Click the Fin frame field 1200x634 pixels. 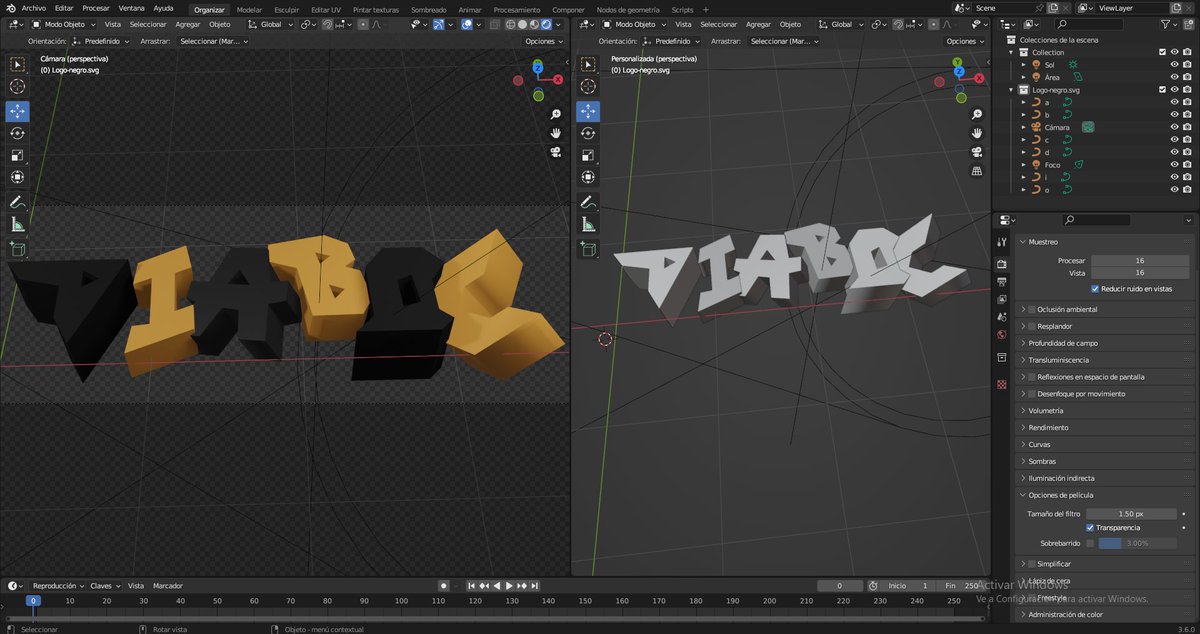point(959,585)
